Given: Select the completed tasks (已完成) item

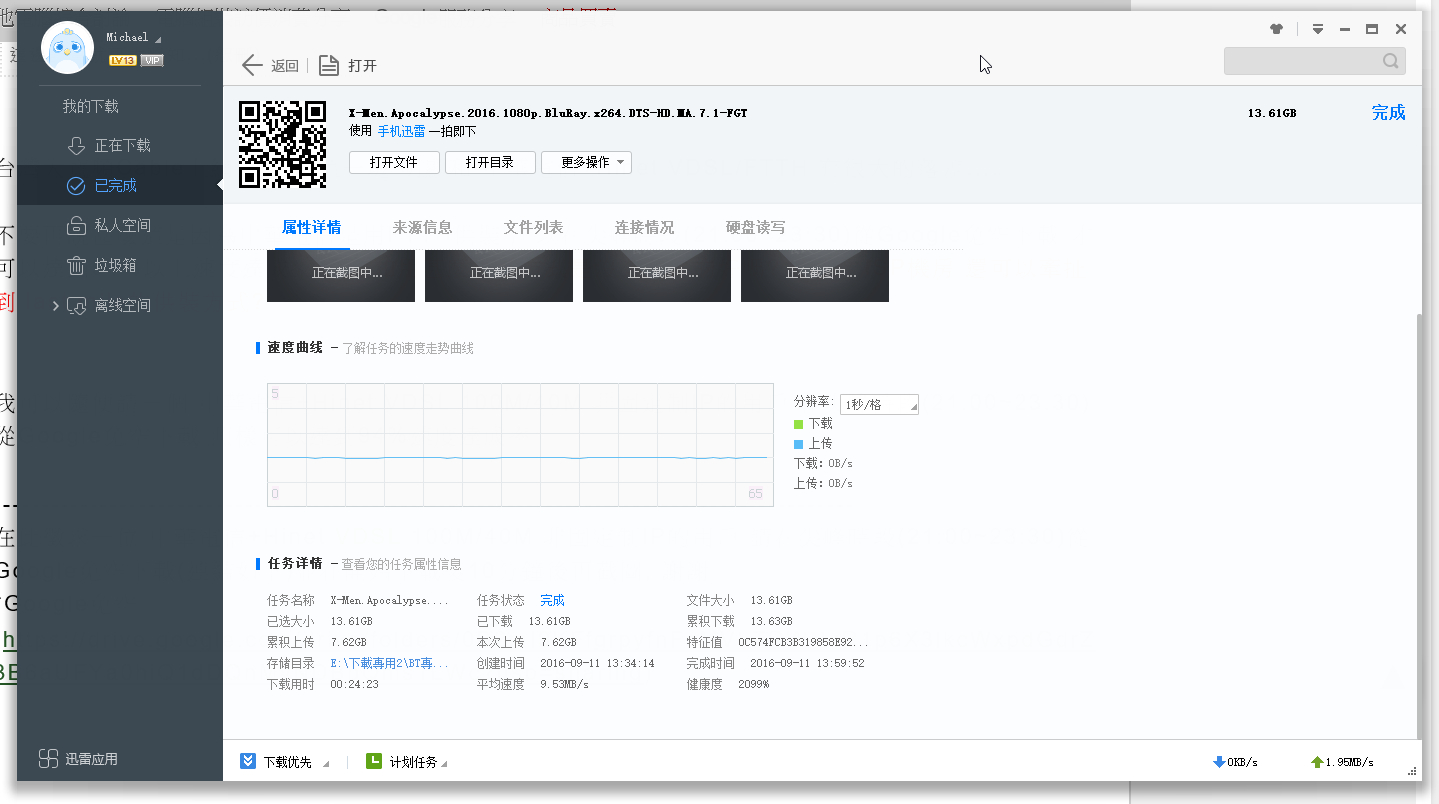Looking at the screenshot, I should tap(120, 185).
